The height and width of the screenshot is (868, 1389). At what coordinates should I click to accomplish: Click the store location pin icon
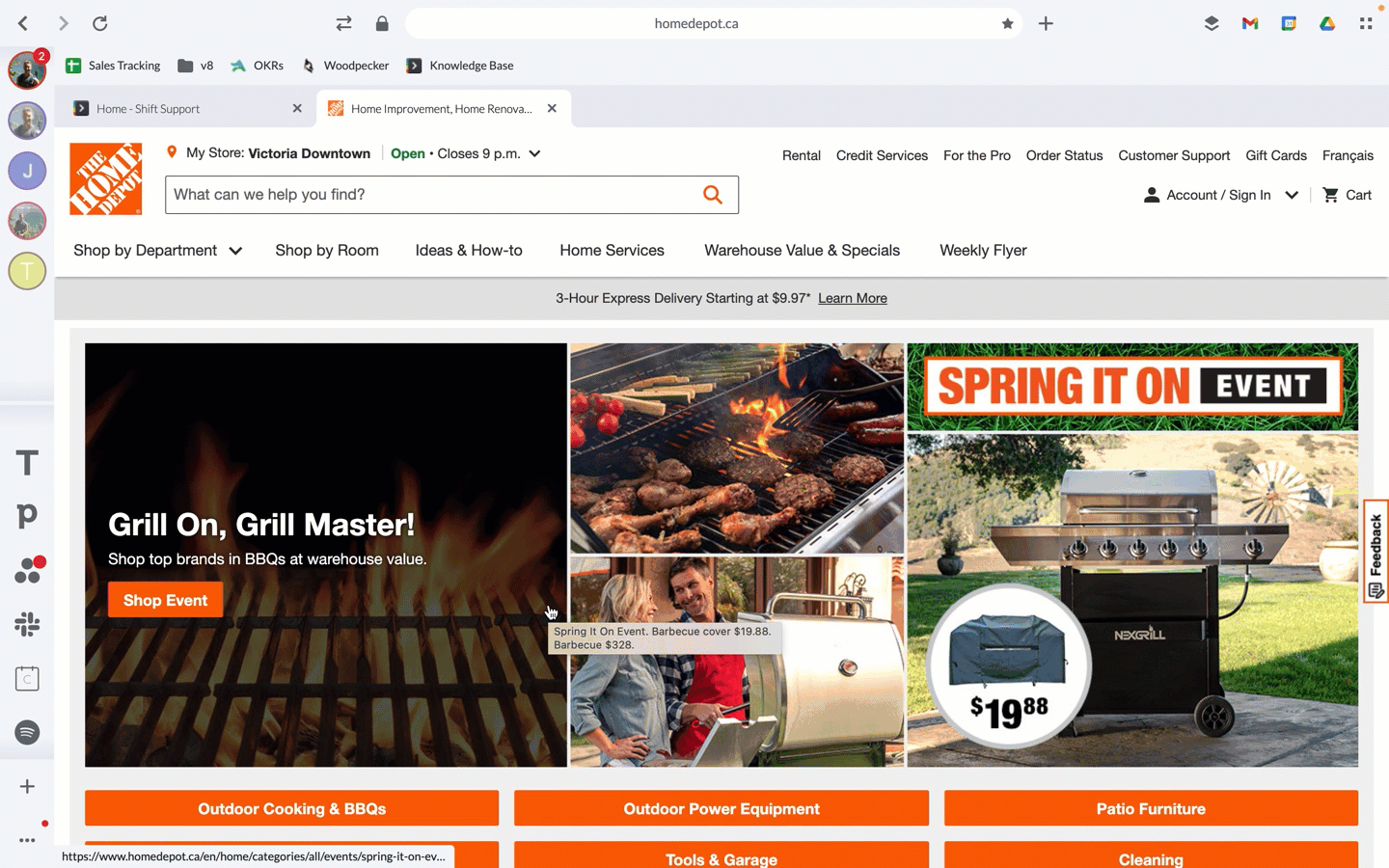[172, 152]
